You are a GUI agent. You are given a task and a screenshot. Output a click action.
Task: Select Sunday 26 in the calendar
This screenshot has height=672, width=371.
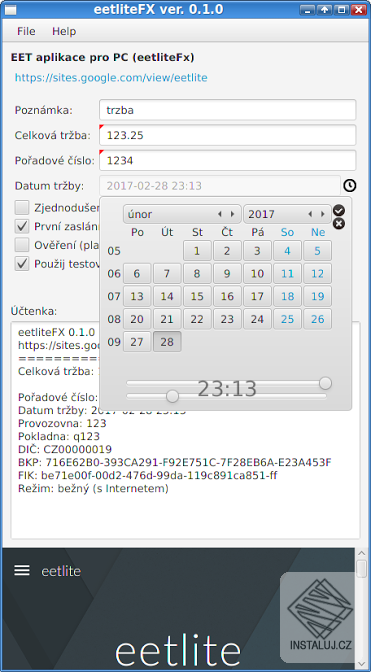[x=317, y=319]
